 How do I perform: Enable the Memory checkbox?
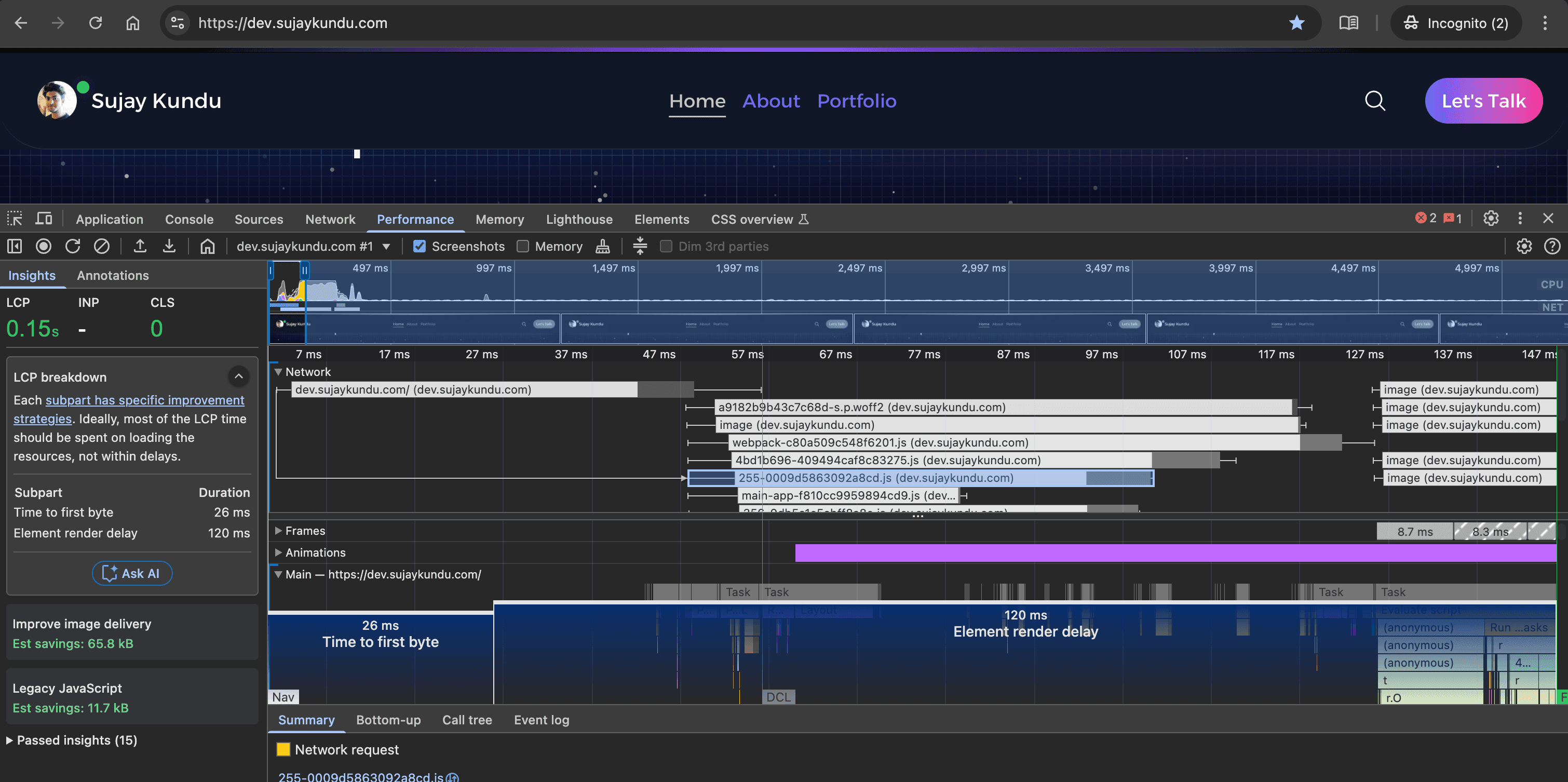[523, 246]
